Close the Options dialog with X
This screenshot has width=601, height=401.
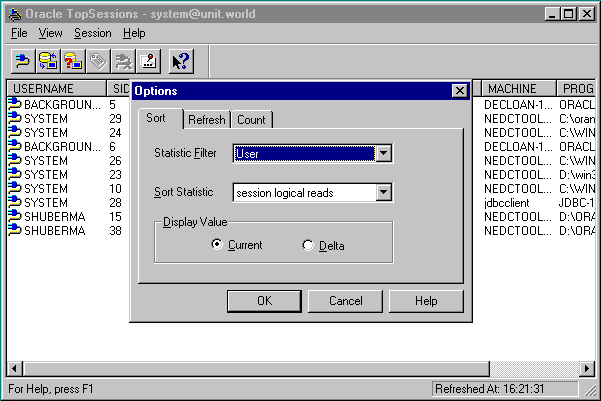click(460, 91)
